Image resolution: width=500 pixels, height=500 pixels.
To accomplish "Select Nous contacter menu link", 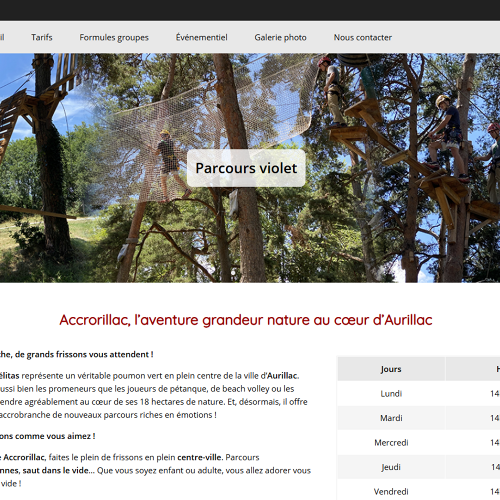I will [363, 37].
